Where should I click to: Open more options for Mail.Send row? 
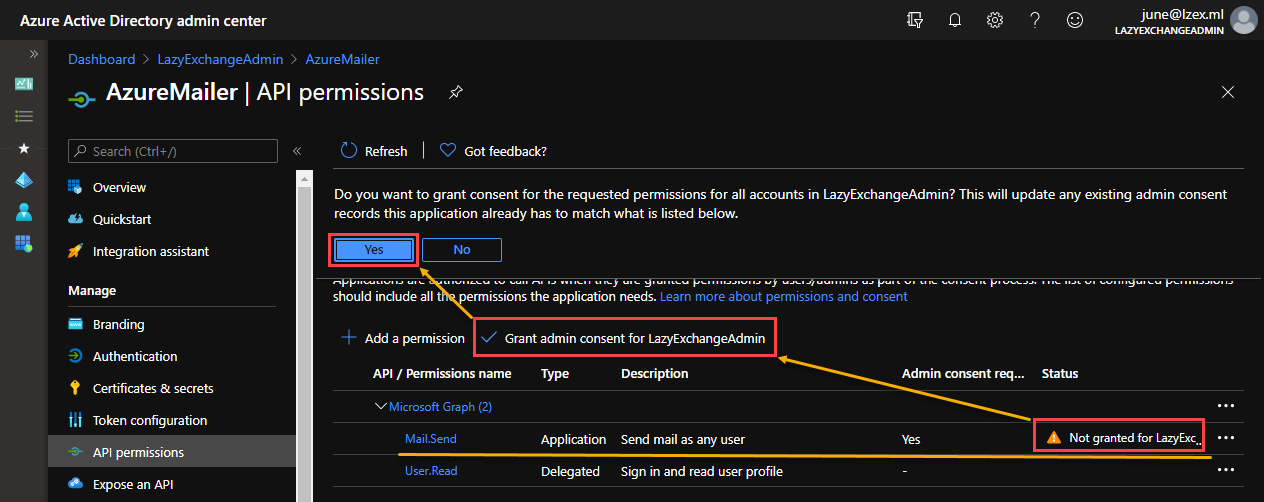(x=1226, y=438)
